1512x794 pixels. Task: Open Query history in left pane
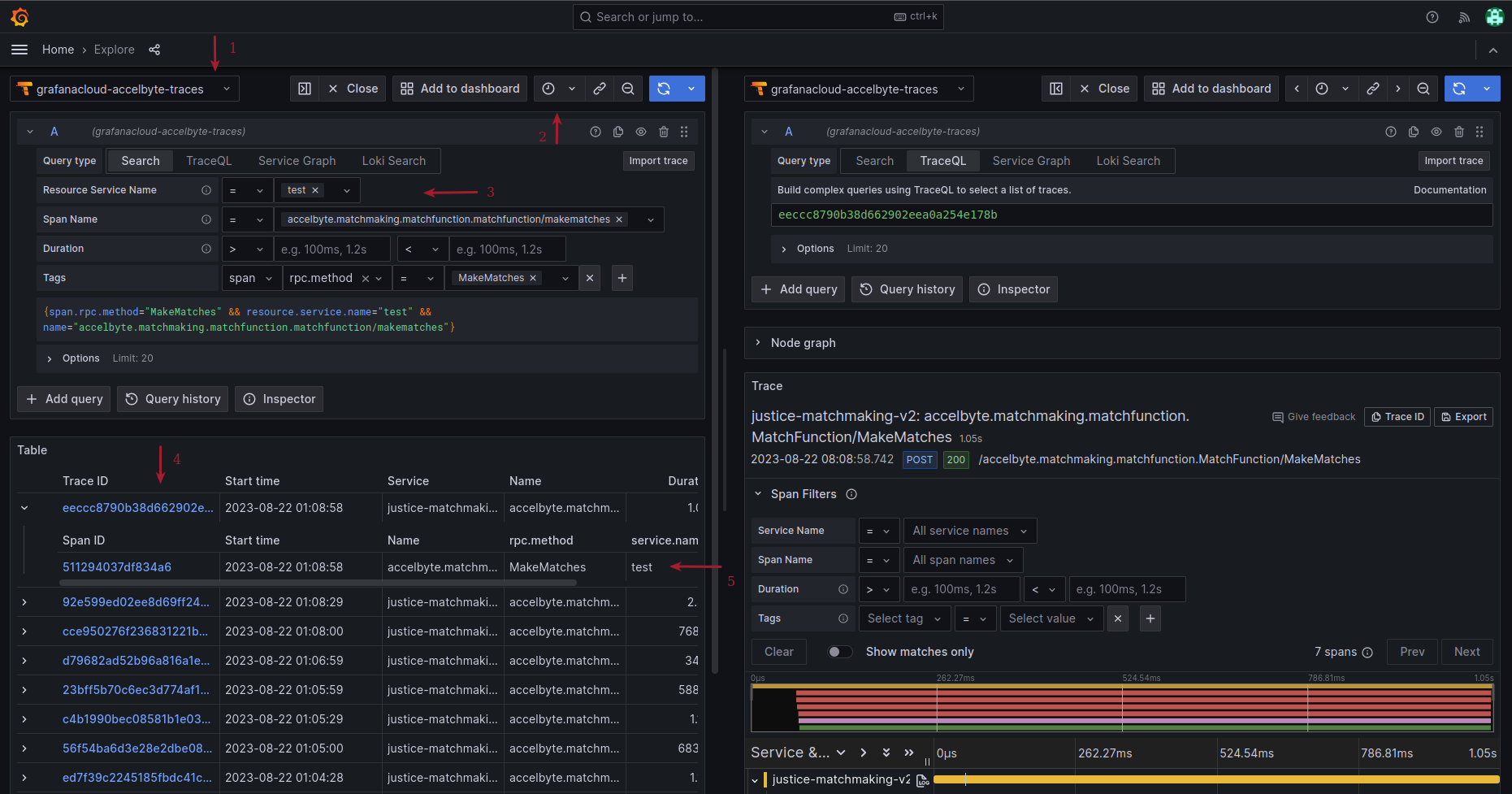173,399
